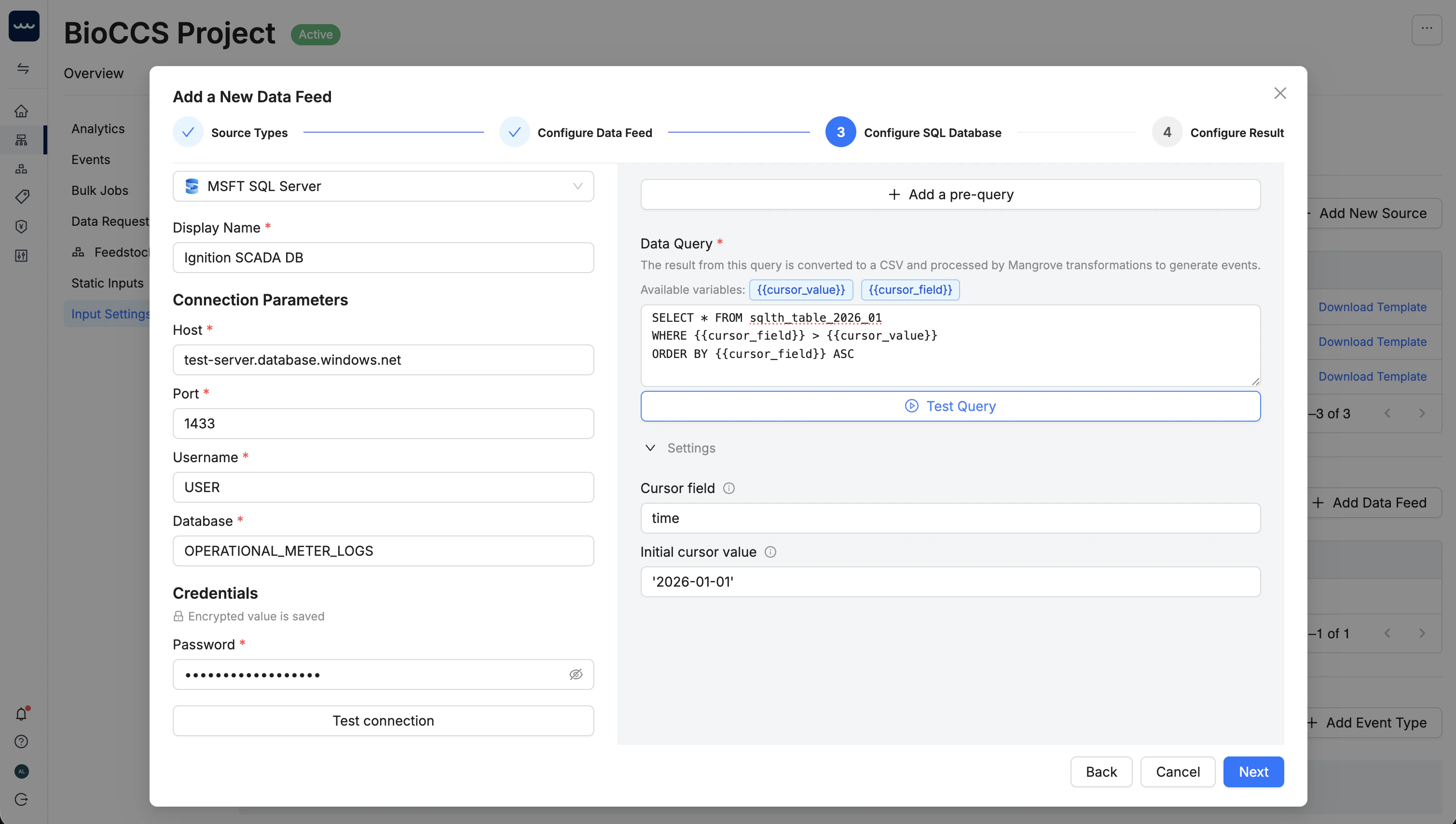Click the home icon in the sidebar
The height and width of the screenshot is (824, 1456).
22,111
